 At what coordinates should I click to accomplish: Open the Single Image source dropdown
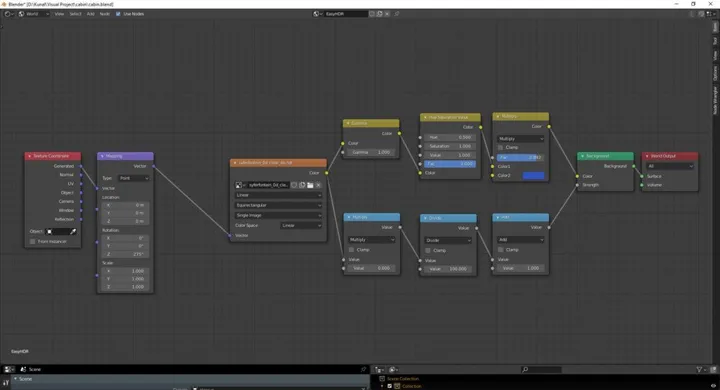point(278,215)
